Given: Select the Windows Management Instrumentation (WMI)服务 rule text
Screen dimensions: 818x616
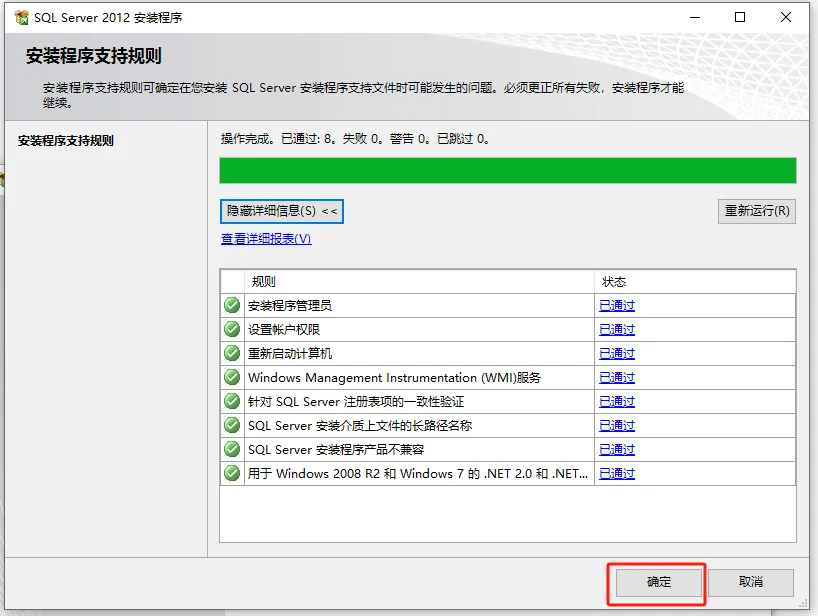Looking at the screenshot, I should tap(394, 378).
